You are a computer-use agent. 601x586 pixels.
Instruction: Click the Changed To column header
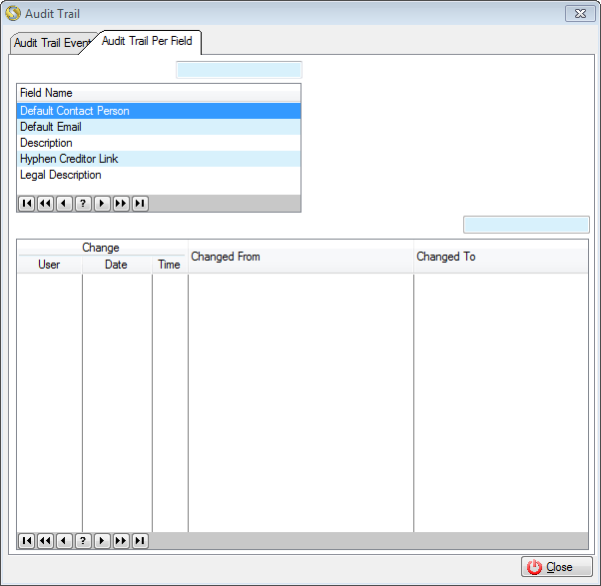(501, 257)
